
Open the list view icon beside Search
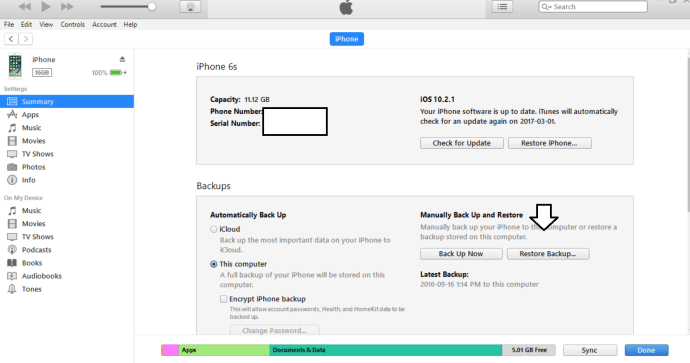click(502, 7)
